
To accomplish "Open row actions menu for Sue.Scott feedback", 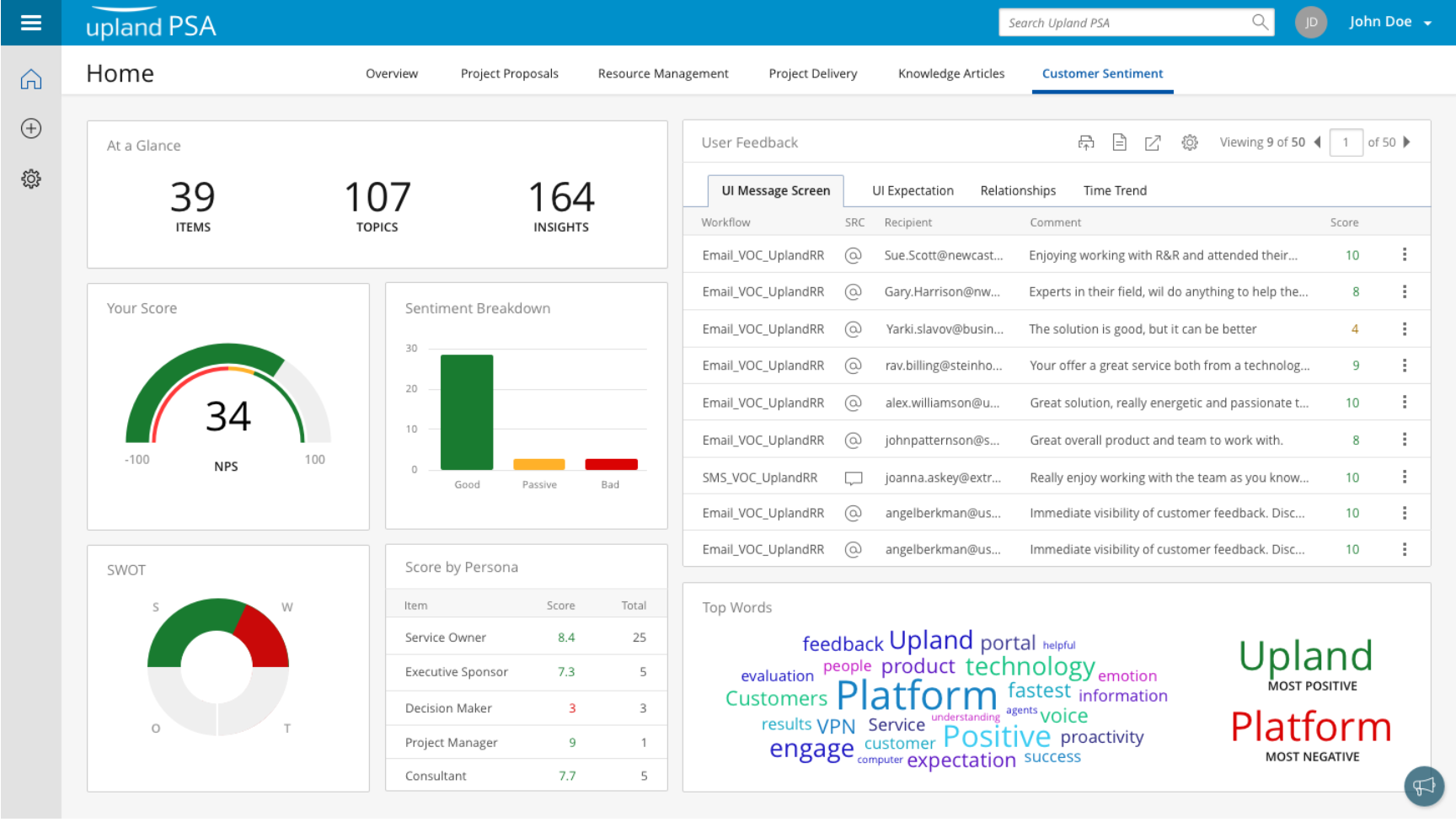I will pyautogui.click(x=1405, y=254).
